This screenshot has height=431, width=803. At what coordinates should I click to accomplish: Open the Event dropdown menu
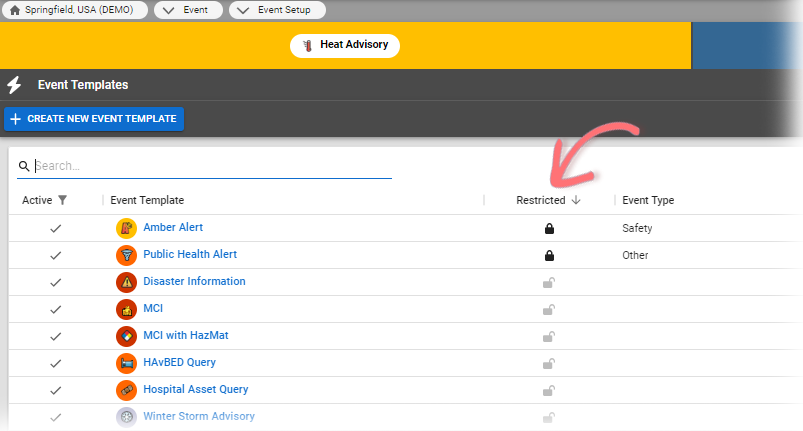[x=188, y=10]
